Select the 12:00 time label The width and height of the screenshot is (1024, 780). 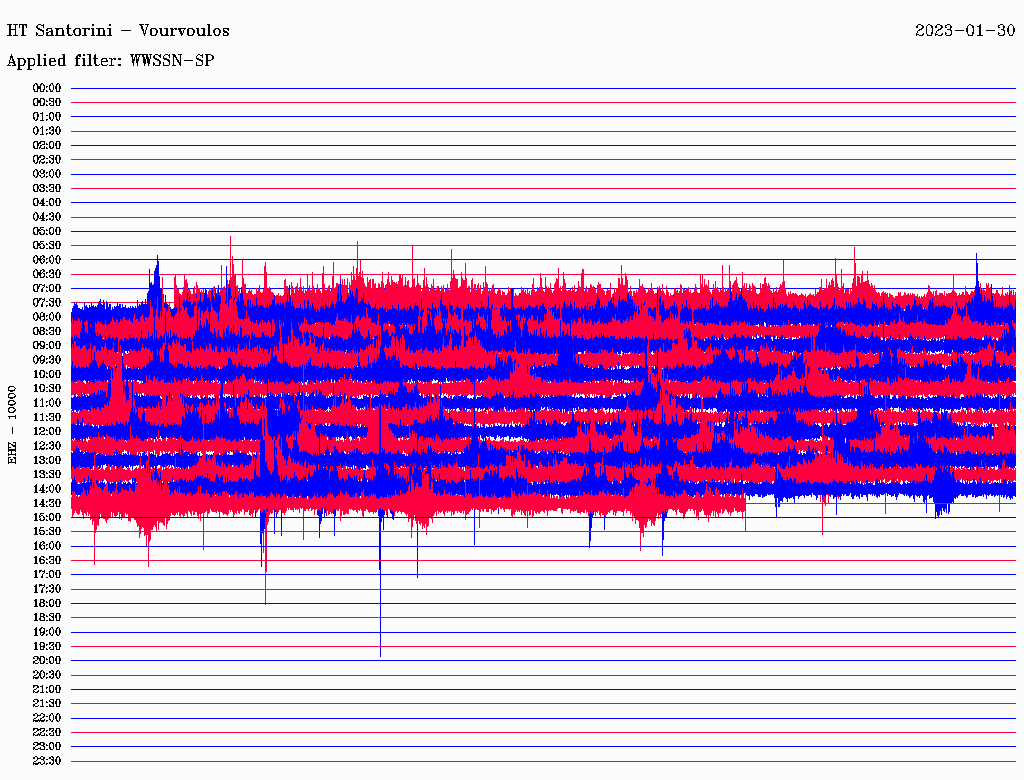click(x=47, y=431)
